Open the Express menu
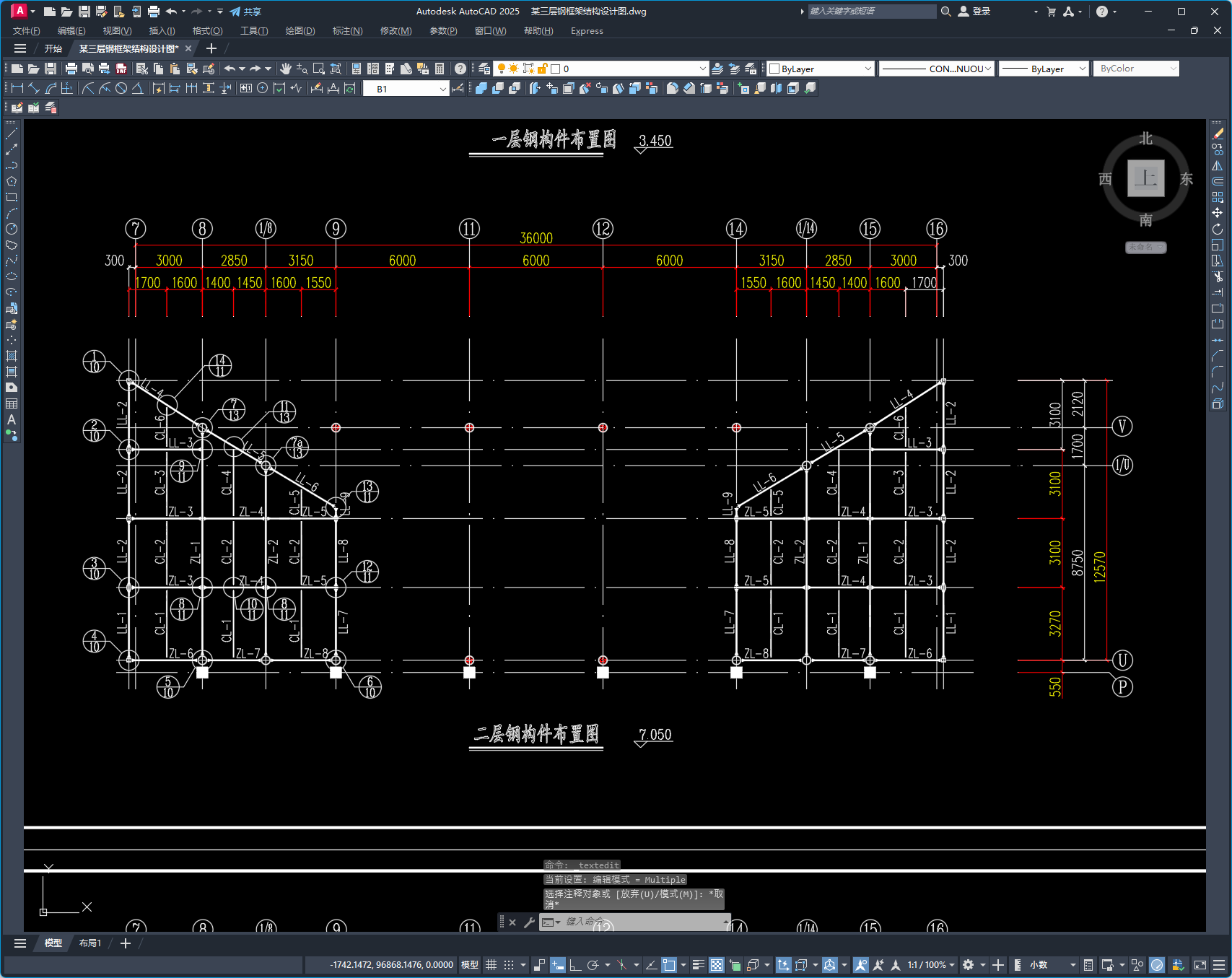The image size is (1232, 978). coord(587,30)
